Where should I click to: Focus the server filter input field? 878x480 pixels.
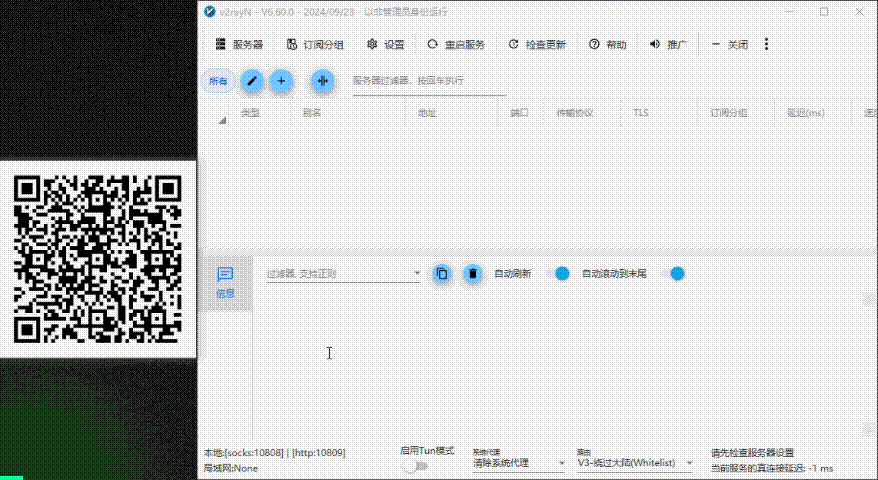429,81
